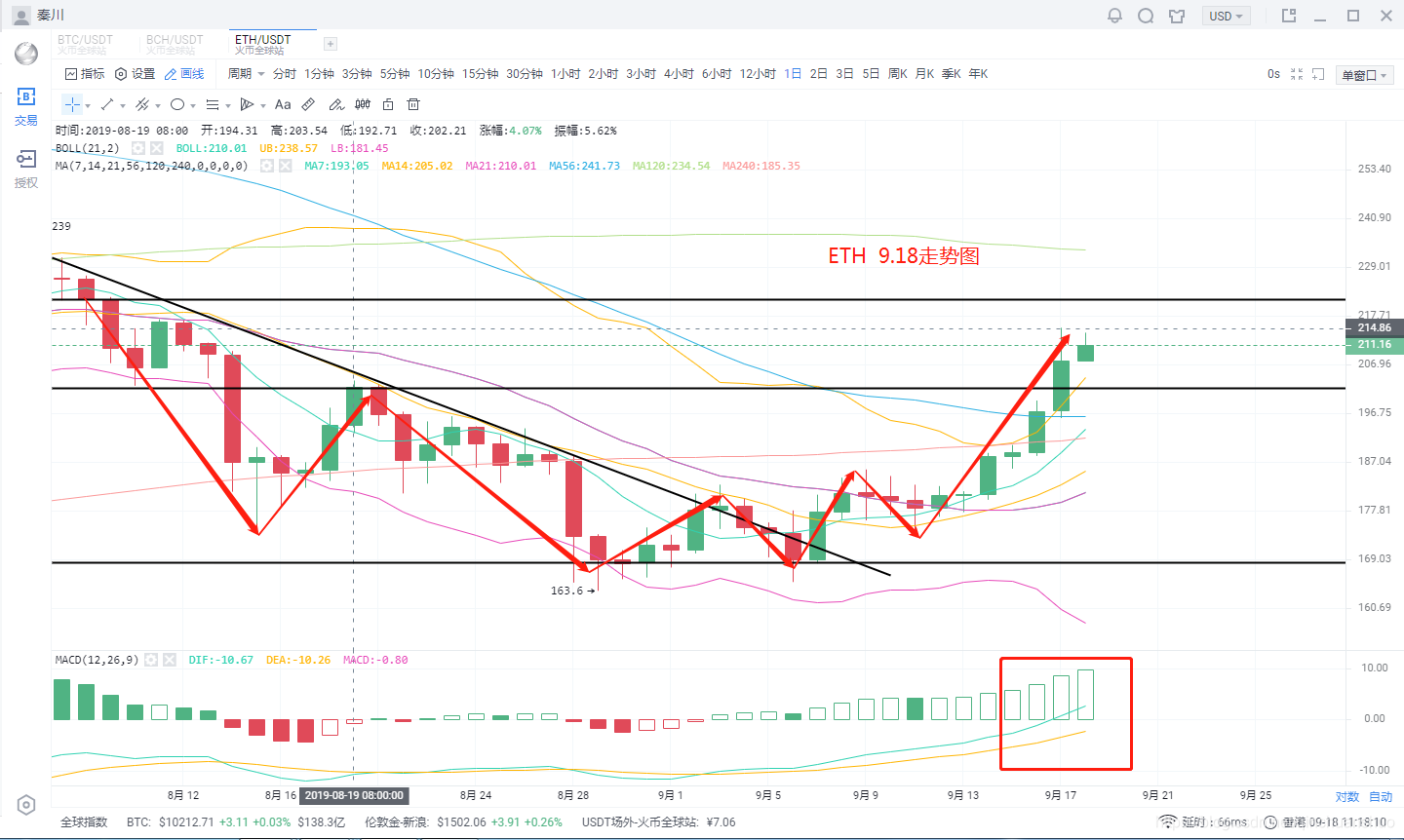This screenshot has height=840, width=1404.
Task: Select the 月K timeframe
Action: [924, 74]
